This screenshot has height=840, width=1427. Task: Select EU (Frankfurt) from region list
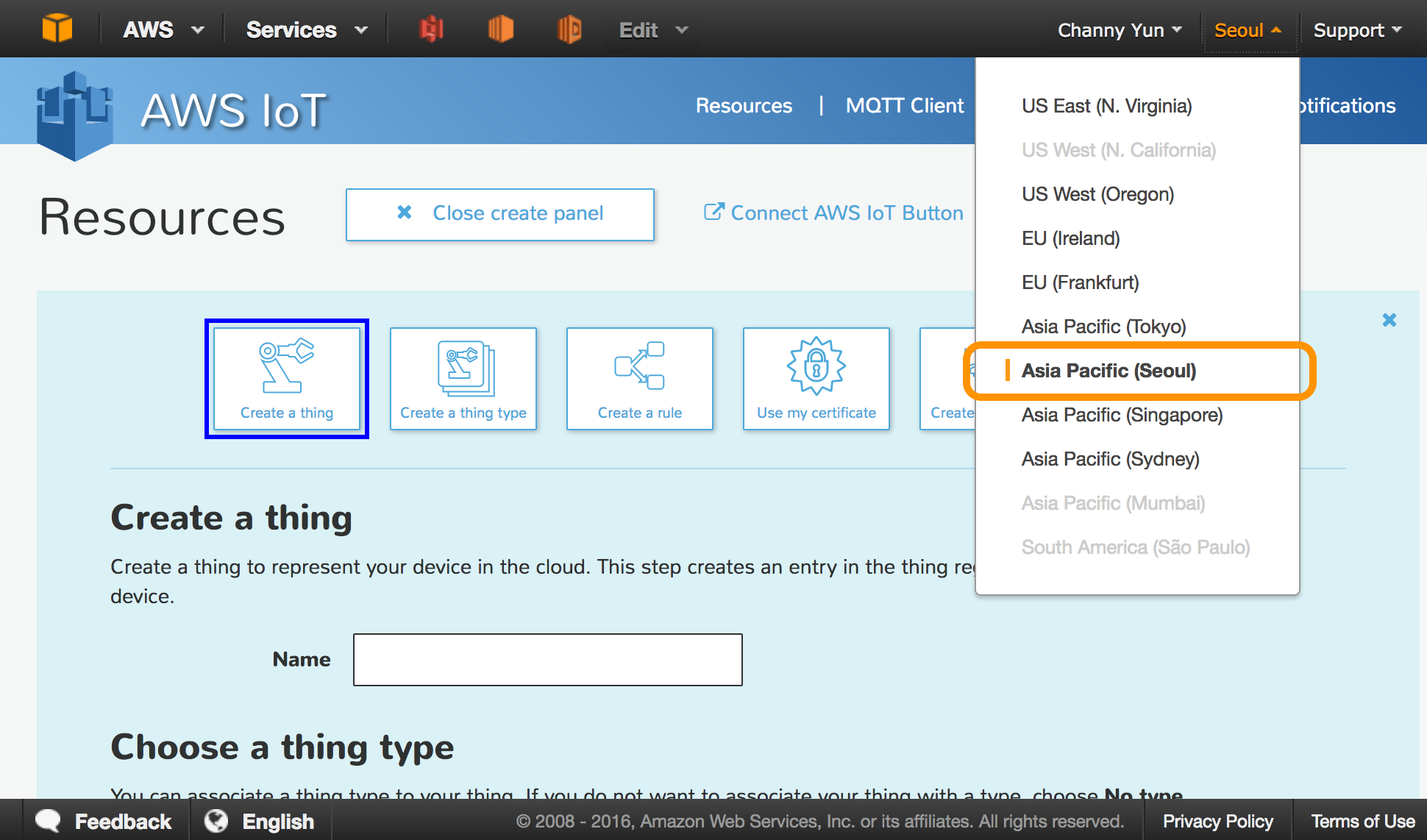click(1080, 282)
